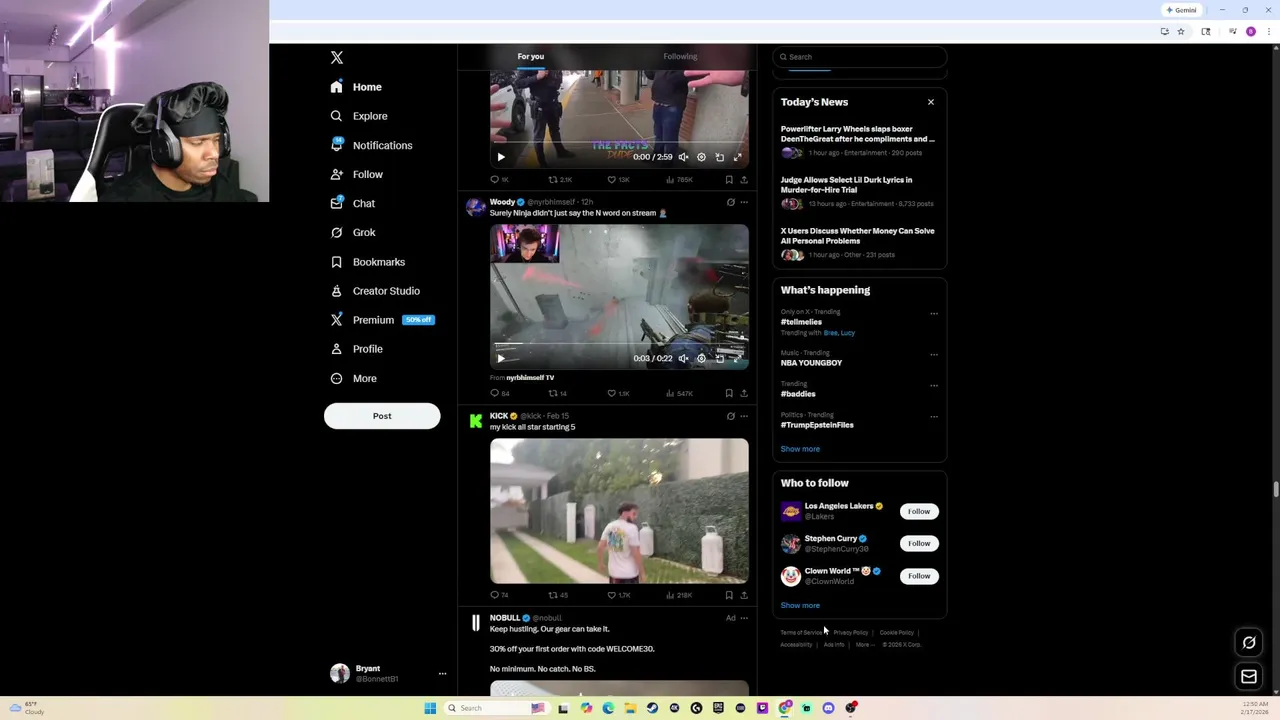This screenshot has height=720, width=1280.
Task: Open File Explorer from taskbar
Action: point(630,708)
